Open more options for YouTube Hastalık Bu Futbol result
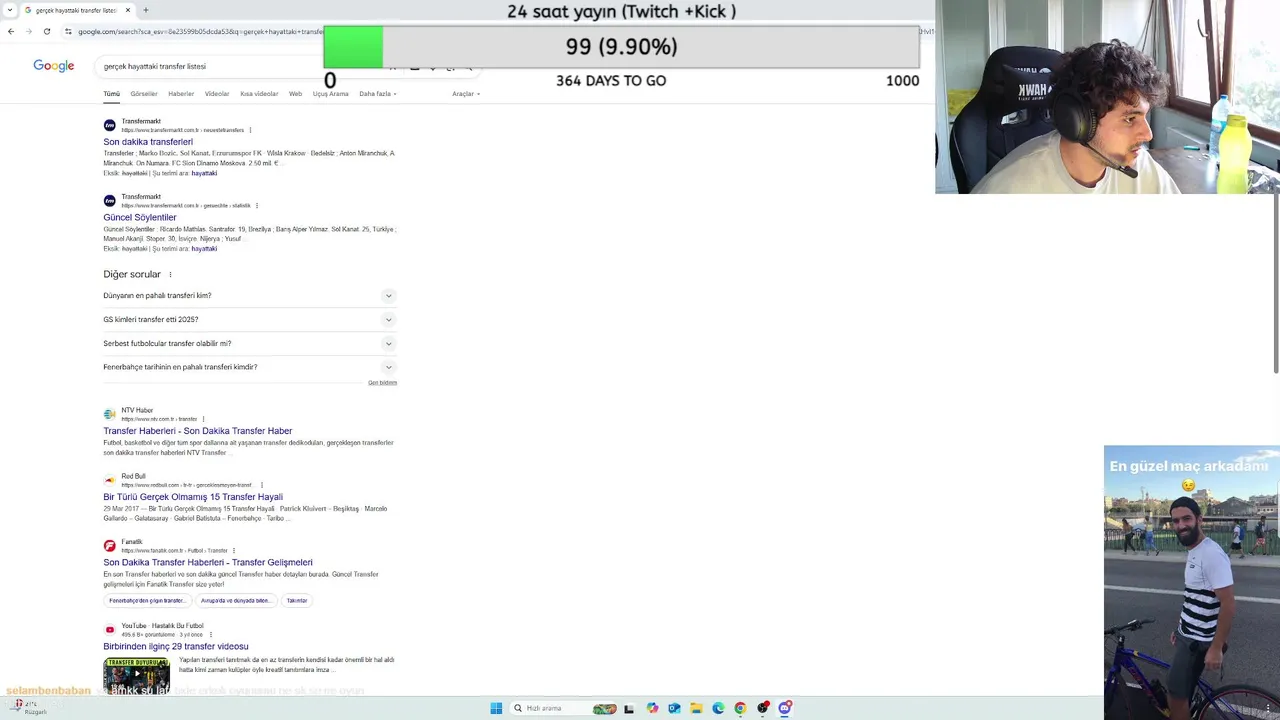 [x=211, y=634]
